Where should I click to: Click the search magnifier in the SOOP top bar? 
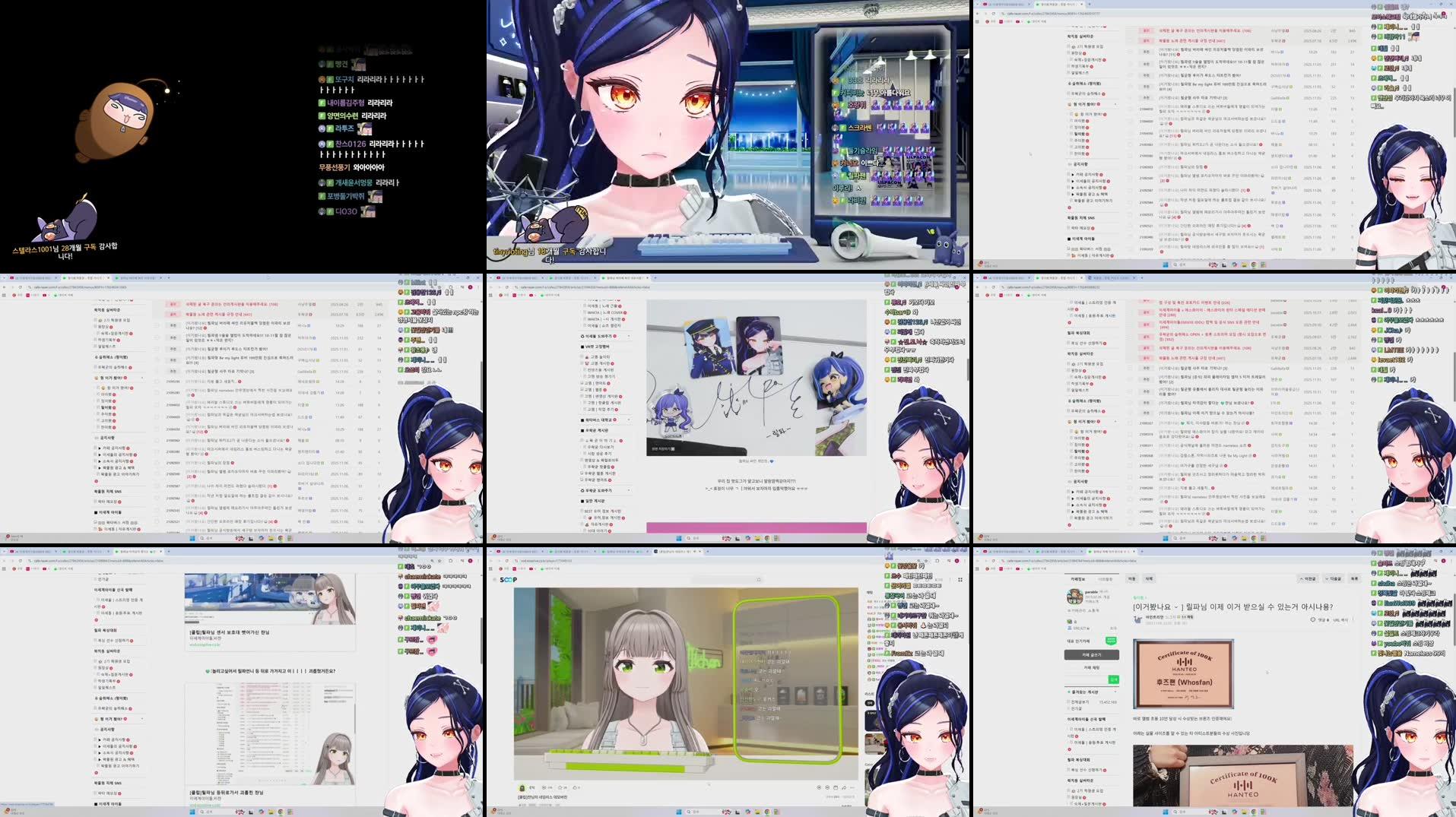click(759, 580)
